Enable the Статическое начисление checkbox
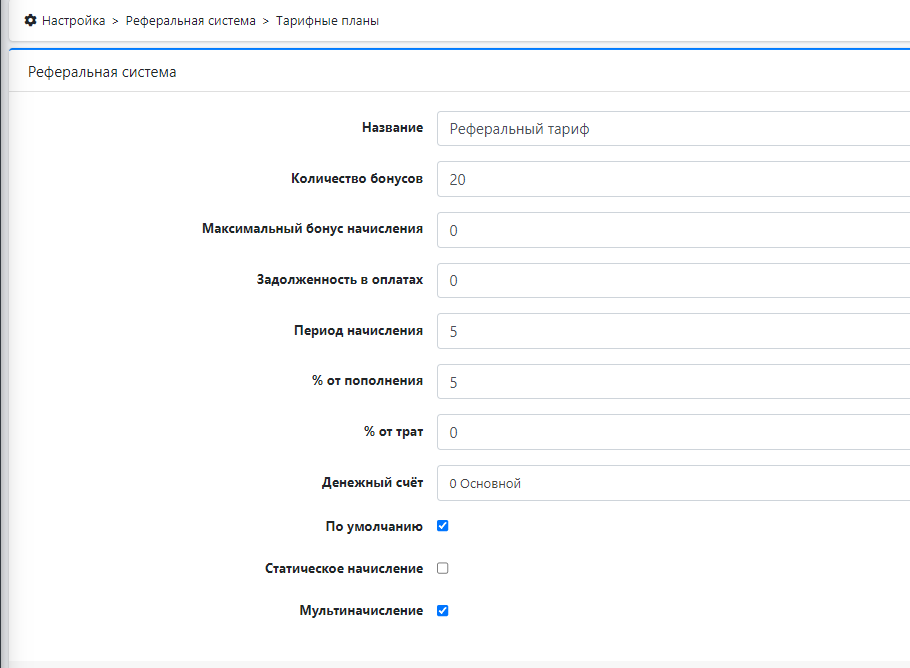Viewport: 910px width, 668px height. 443,568
